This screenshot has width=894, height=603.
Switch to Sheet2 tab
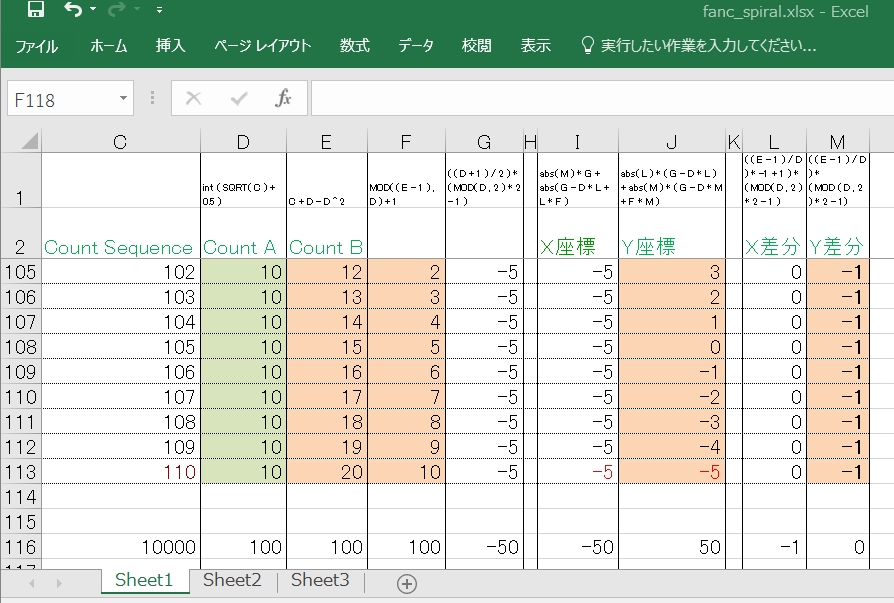click(x=232, y=580)
